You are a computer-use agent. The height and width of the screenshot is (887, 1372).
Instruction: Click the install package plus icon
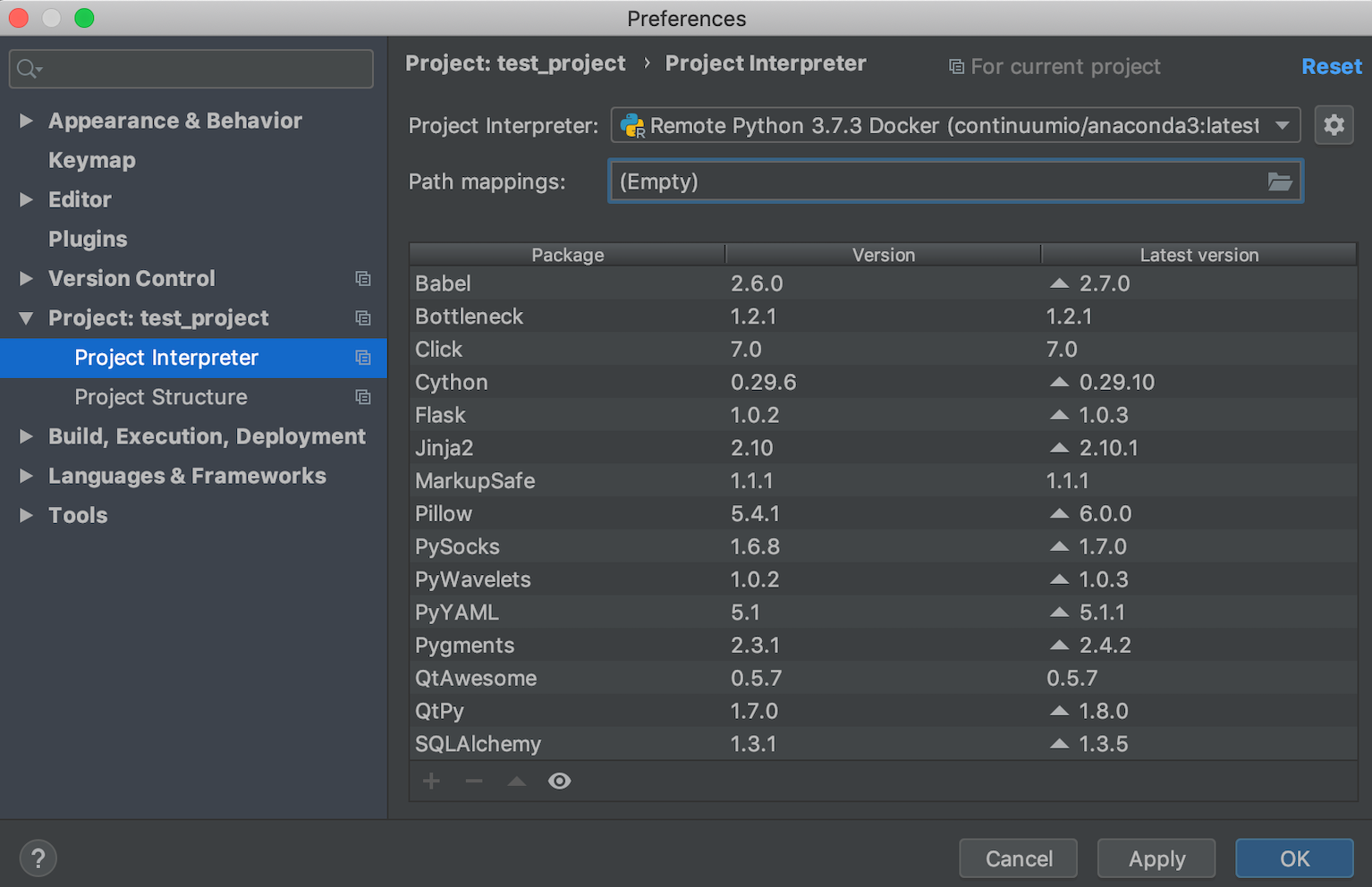(431, 781)
